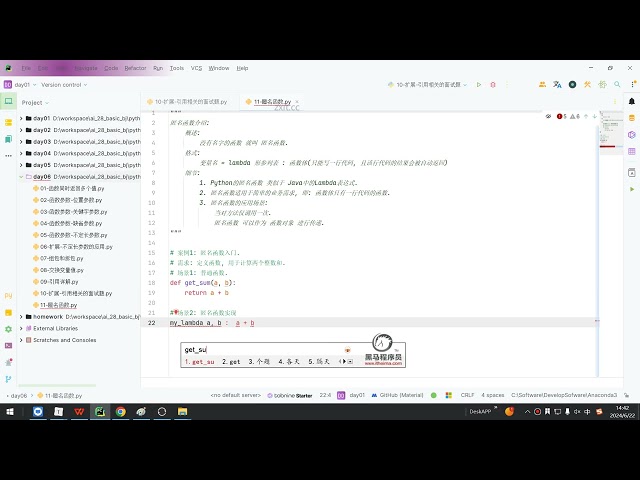Expand homework folder in tree

(21, 317)
